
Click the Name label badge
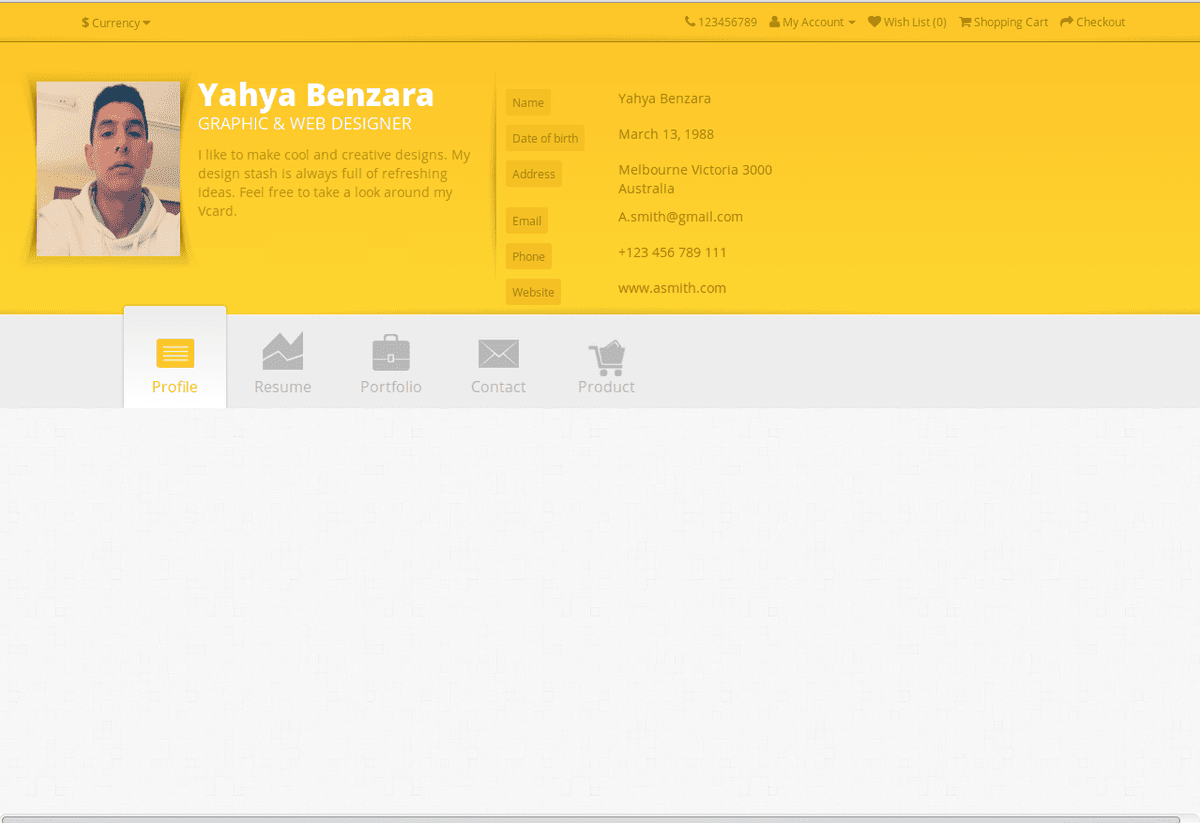pyautogui.click(x=528, y=103)
